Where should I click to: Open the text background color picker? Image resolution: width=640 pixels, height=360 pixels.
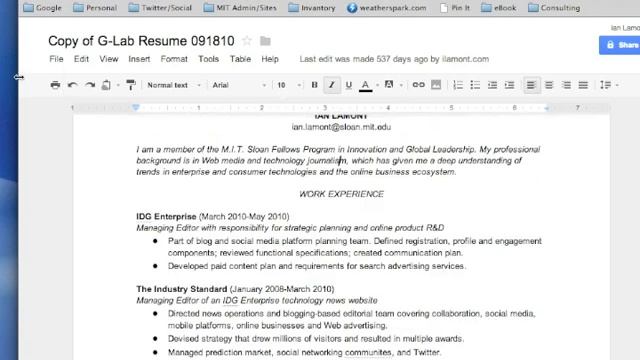(389, 84)
